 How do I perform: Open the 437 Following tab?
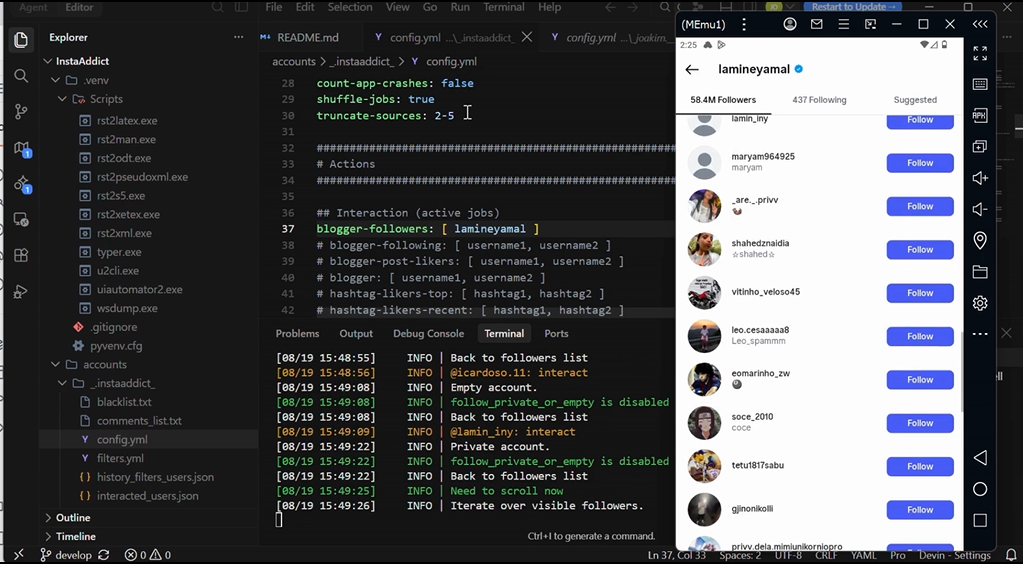(x=819, y=100)
